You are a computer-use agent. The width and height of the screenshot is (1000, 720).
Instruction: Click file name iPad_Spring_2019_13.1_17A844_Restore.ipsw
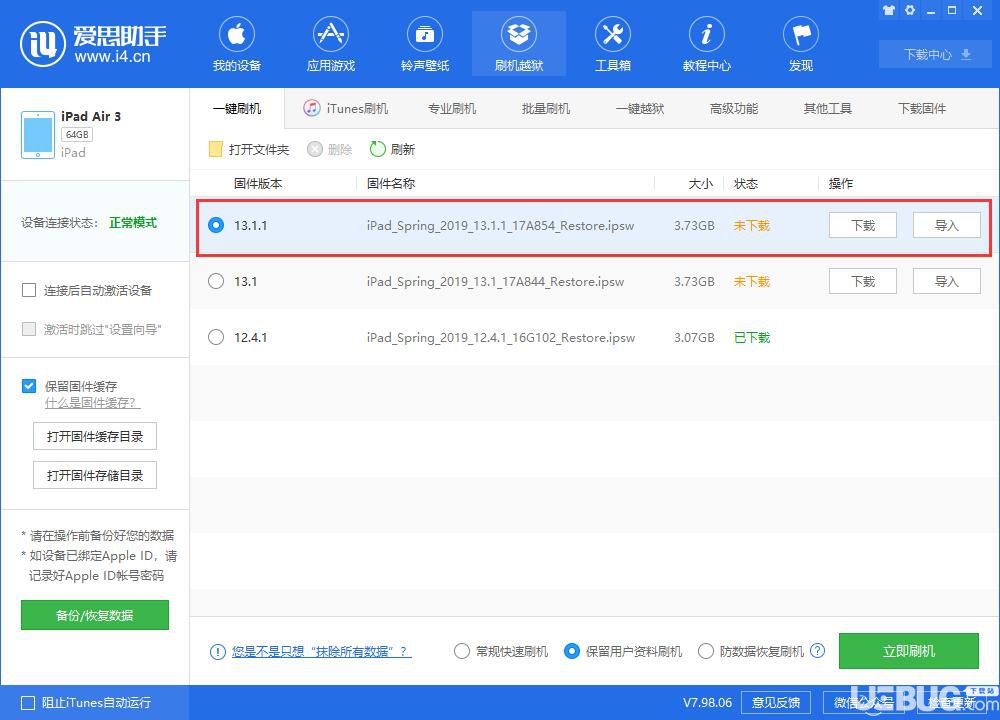496,281
